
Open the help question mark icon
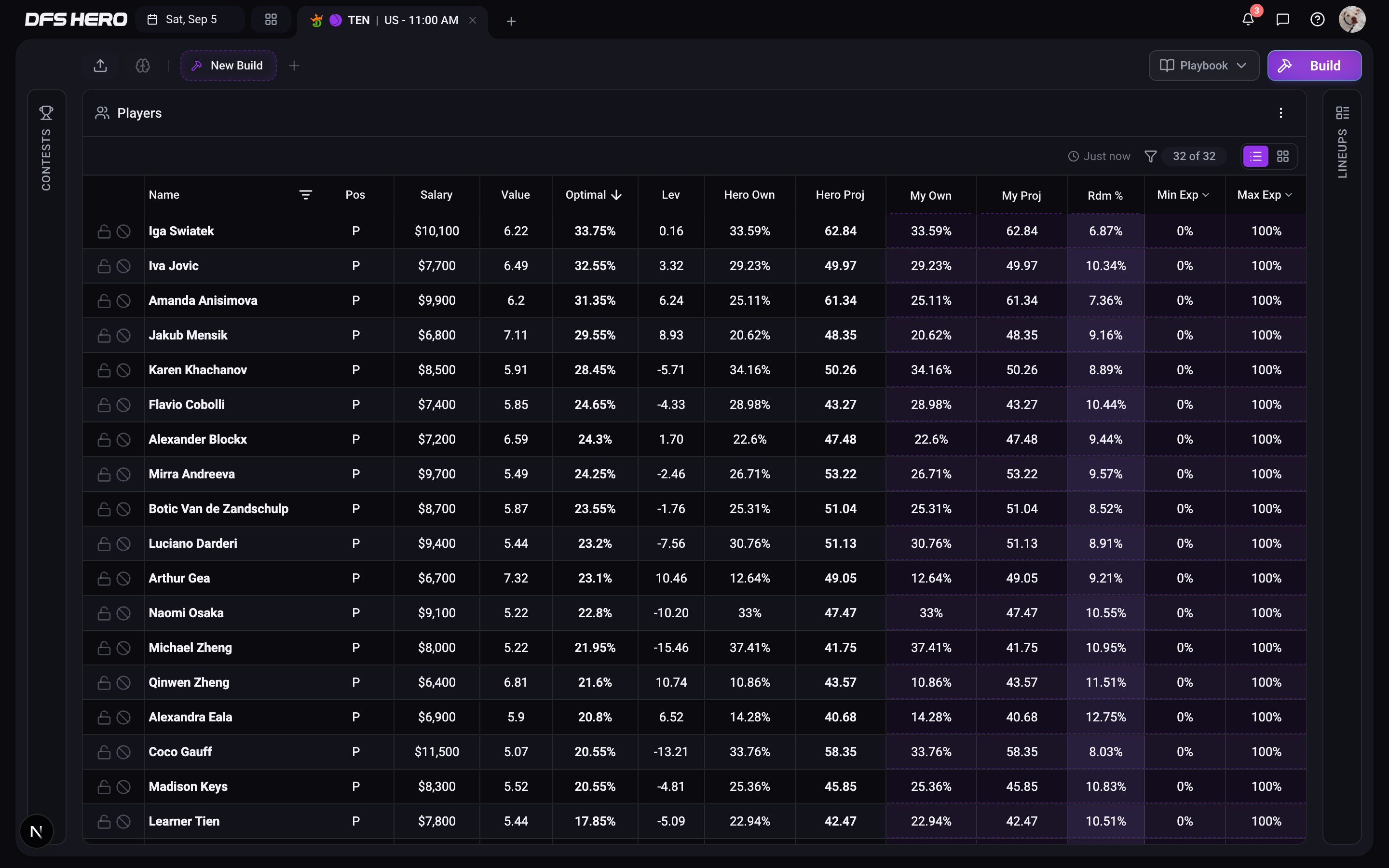point(1317,19)
